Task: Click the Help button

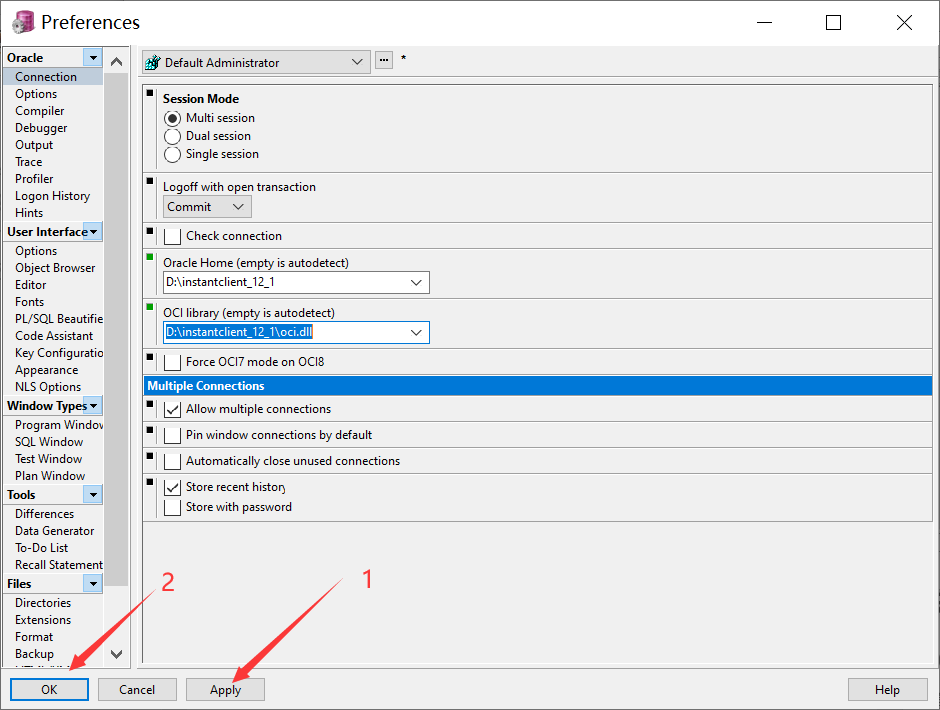Action: 887,690
